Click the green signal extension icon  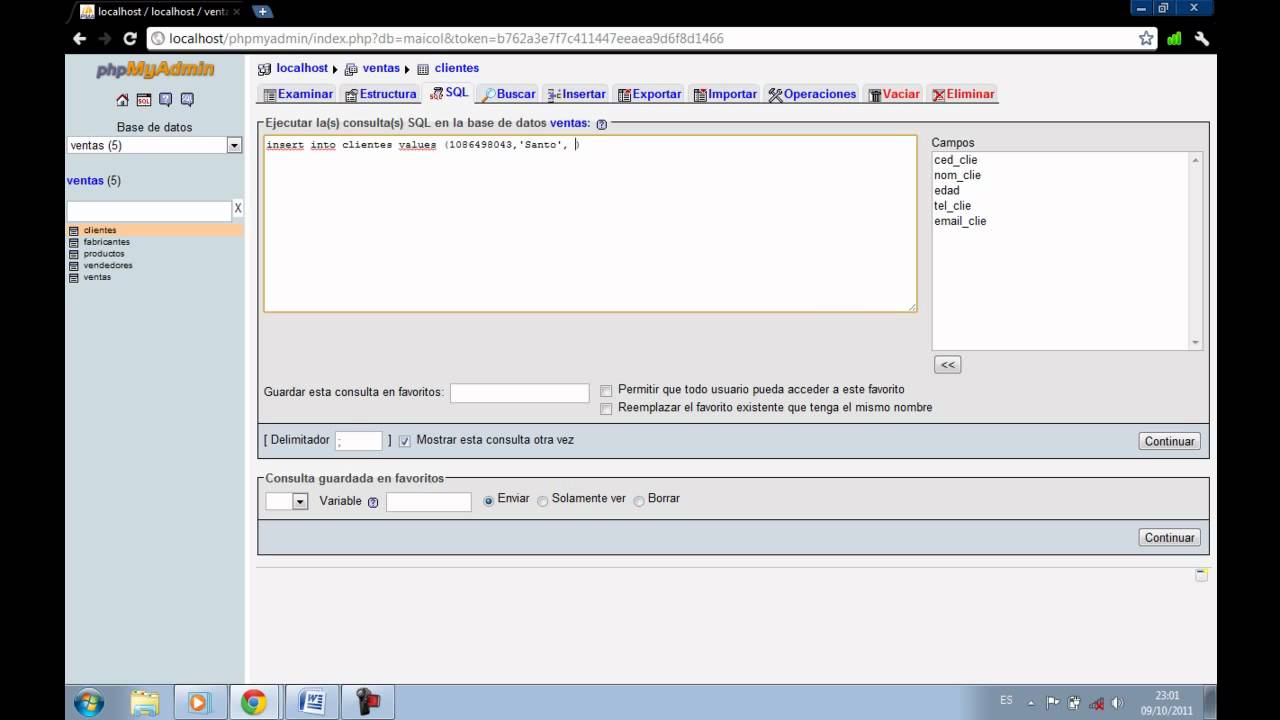point(1174,38)
